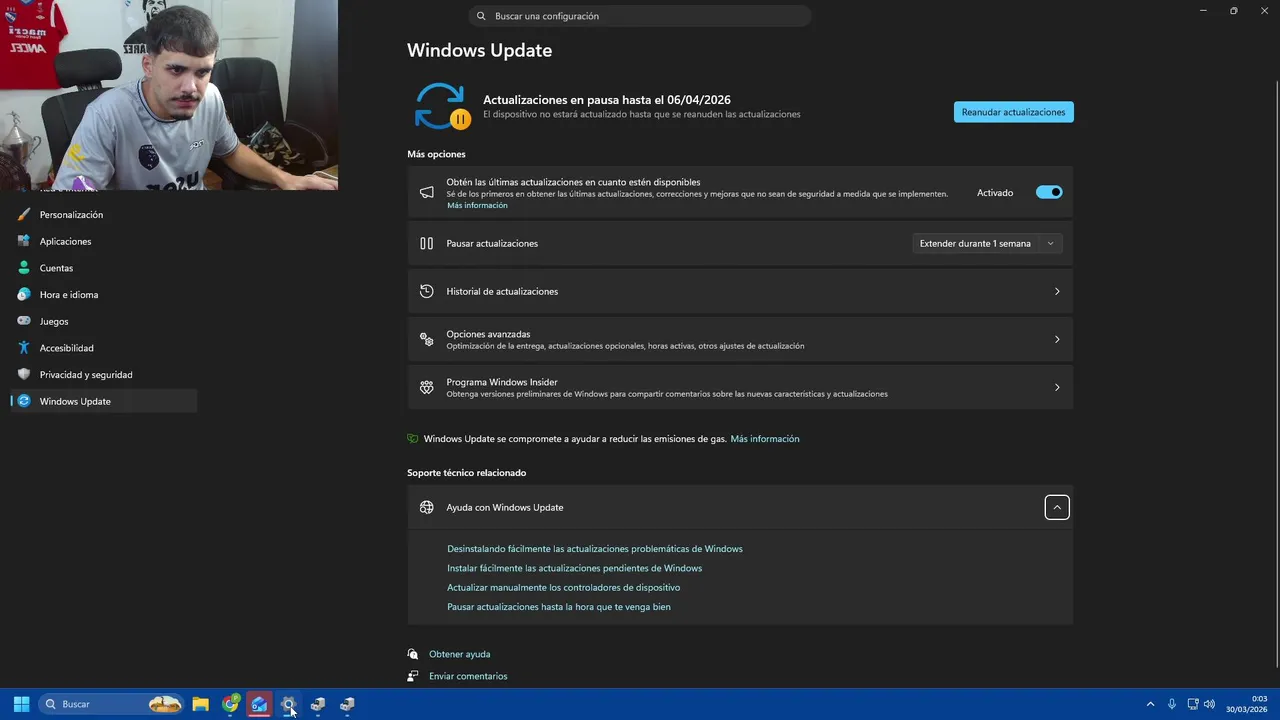Click the Reanudar actualizaciones button
Viewport: 1280px width, 720px height.
coord(1013,112)
